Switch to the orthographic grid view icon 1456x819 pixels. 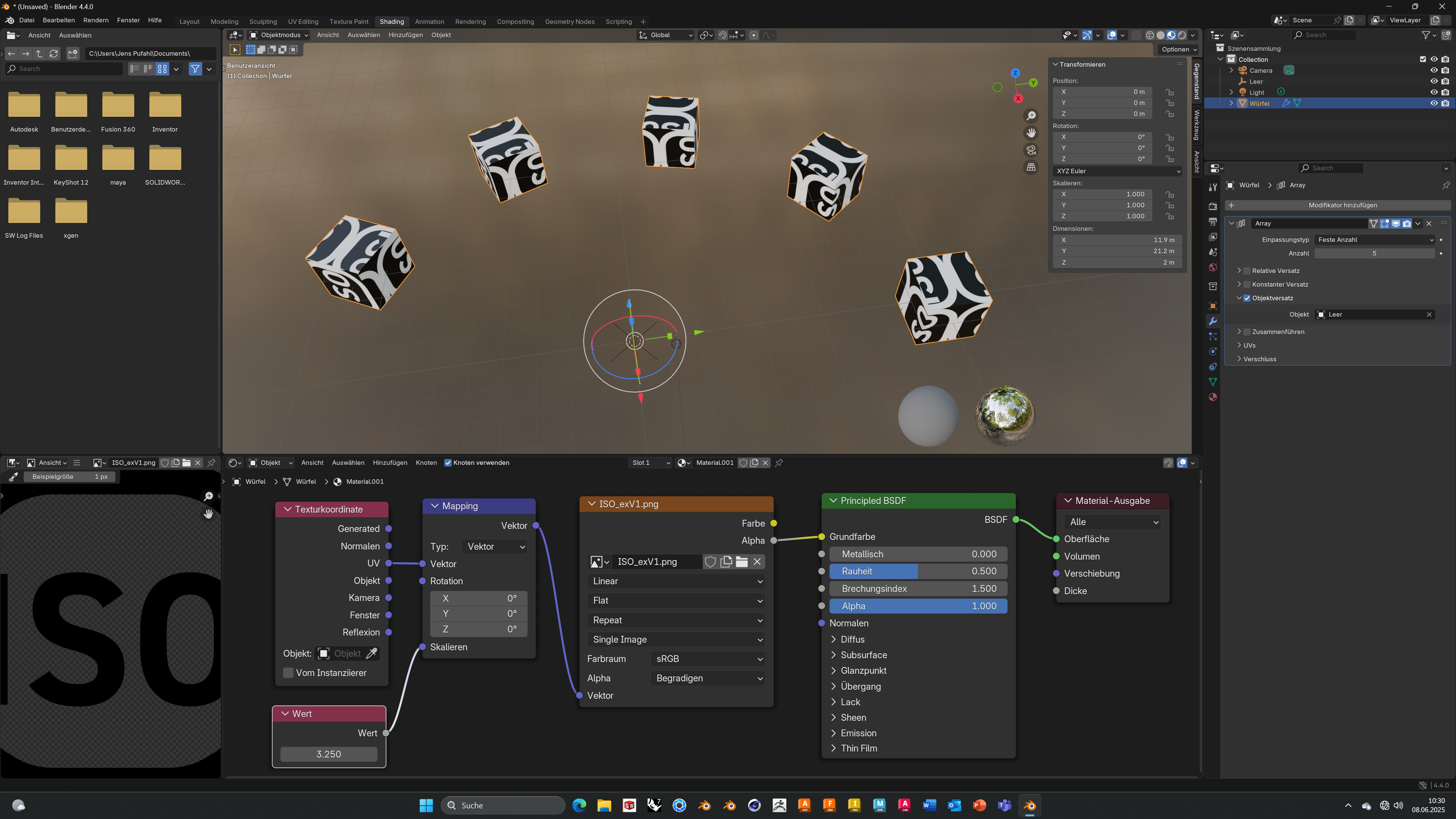tap(1031, 167)
